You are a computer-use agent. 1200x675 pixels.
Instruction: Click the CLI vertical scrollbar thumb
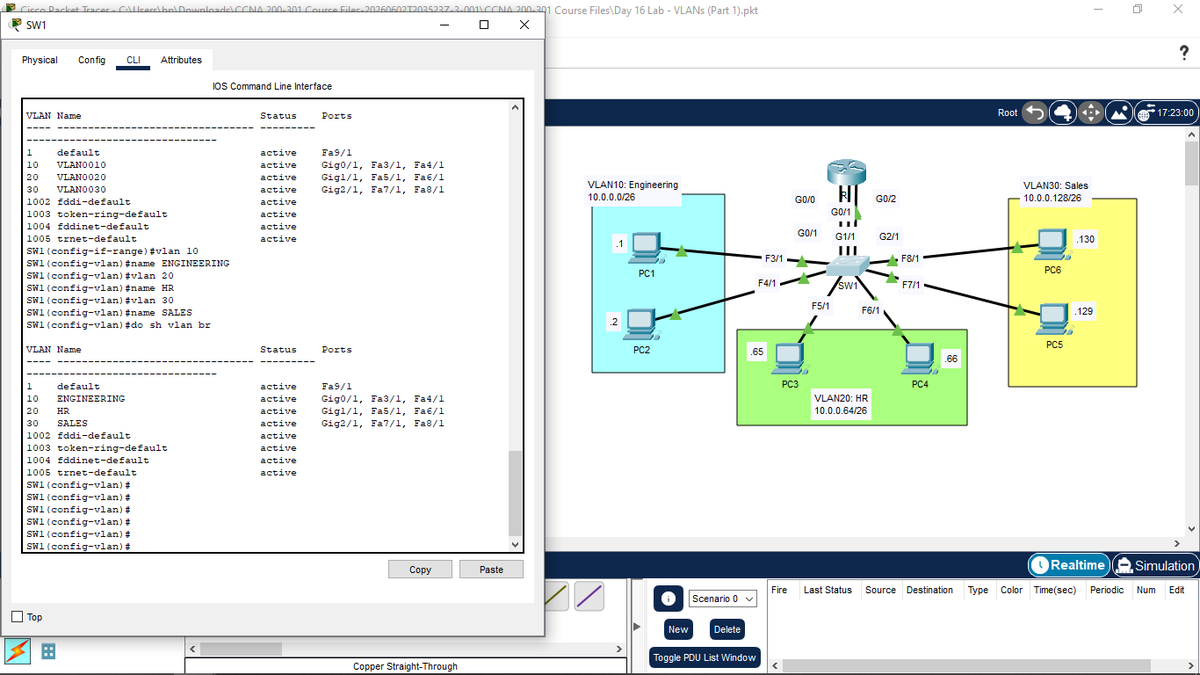[516, 492]
